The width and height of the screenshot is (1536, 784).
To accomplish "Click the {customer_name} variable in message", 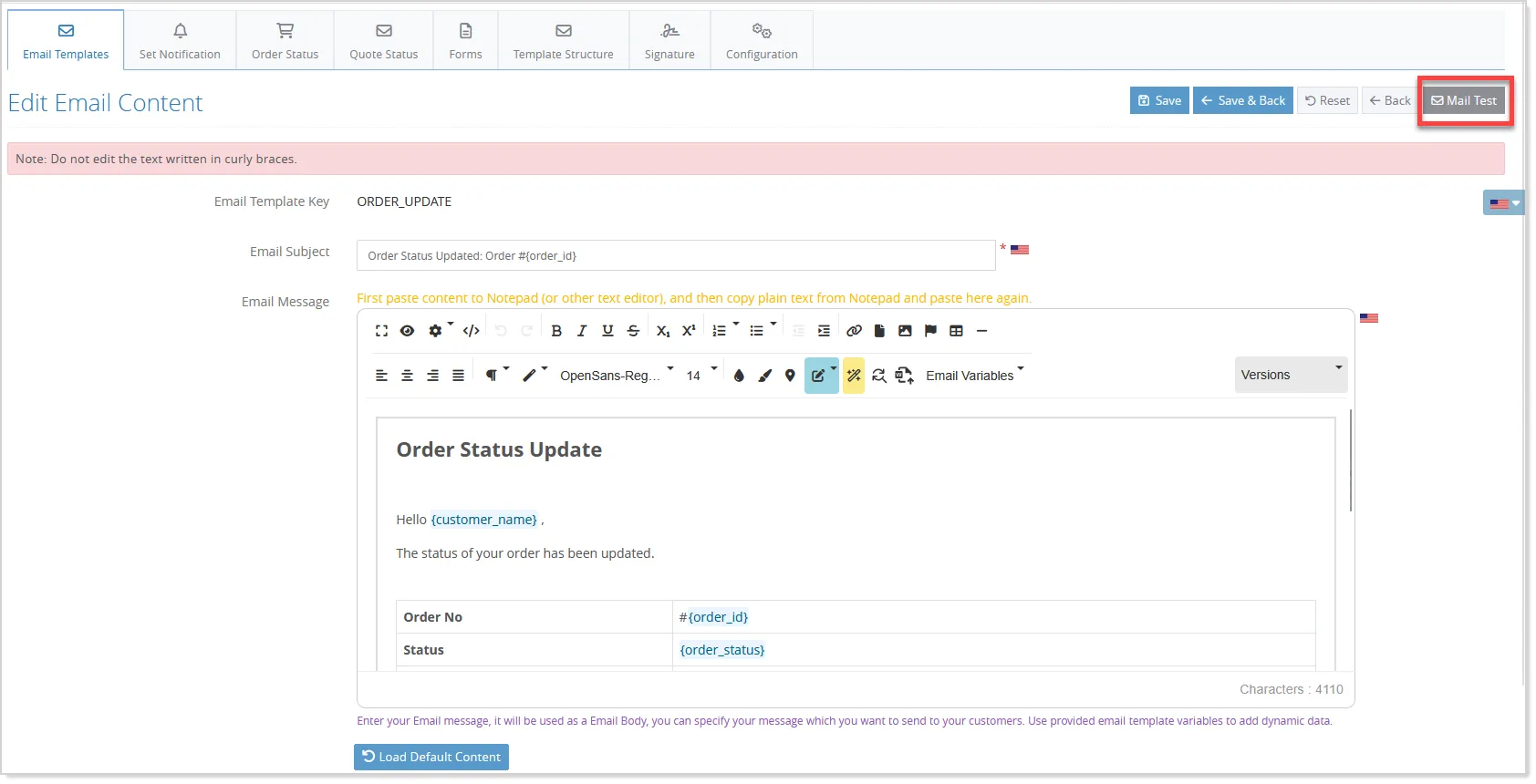I will tap(484, 520).
